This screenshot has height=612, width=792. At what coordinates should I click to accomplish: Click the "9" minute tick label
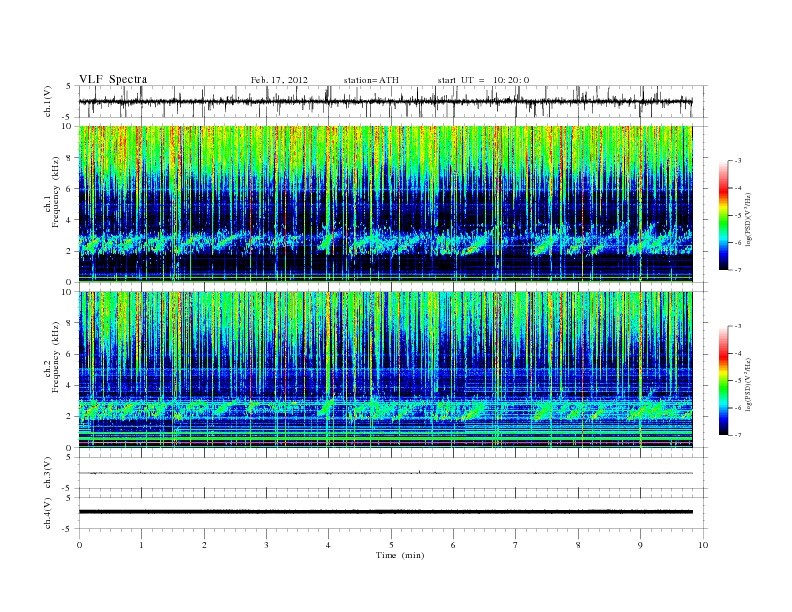(x=640, y=545)
